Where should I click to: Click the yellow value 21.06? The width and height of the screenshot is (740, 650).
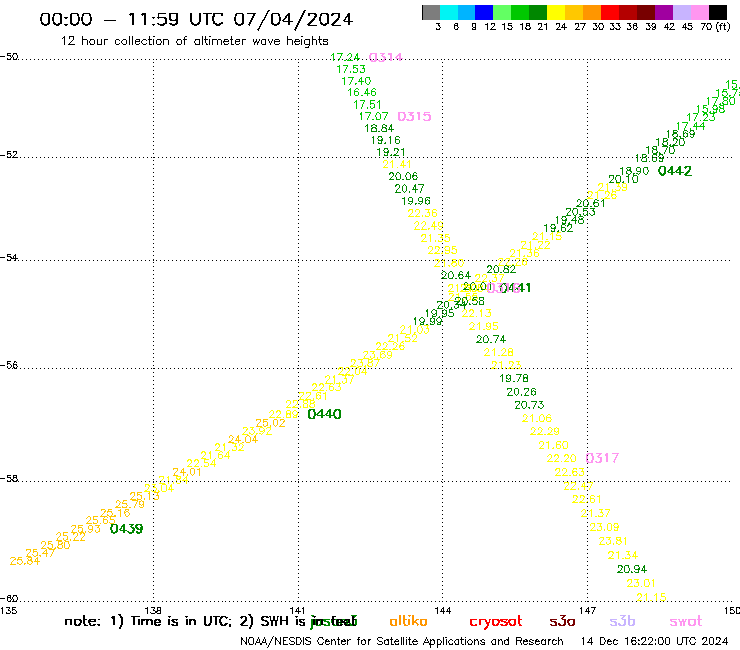click(x=537, y=419)
